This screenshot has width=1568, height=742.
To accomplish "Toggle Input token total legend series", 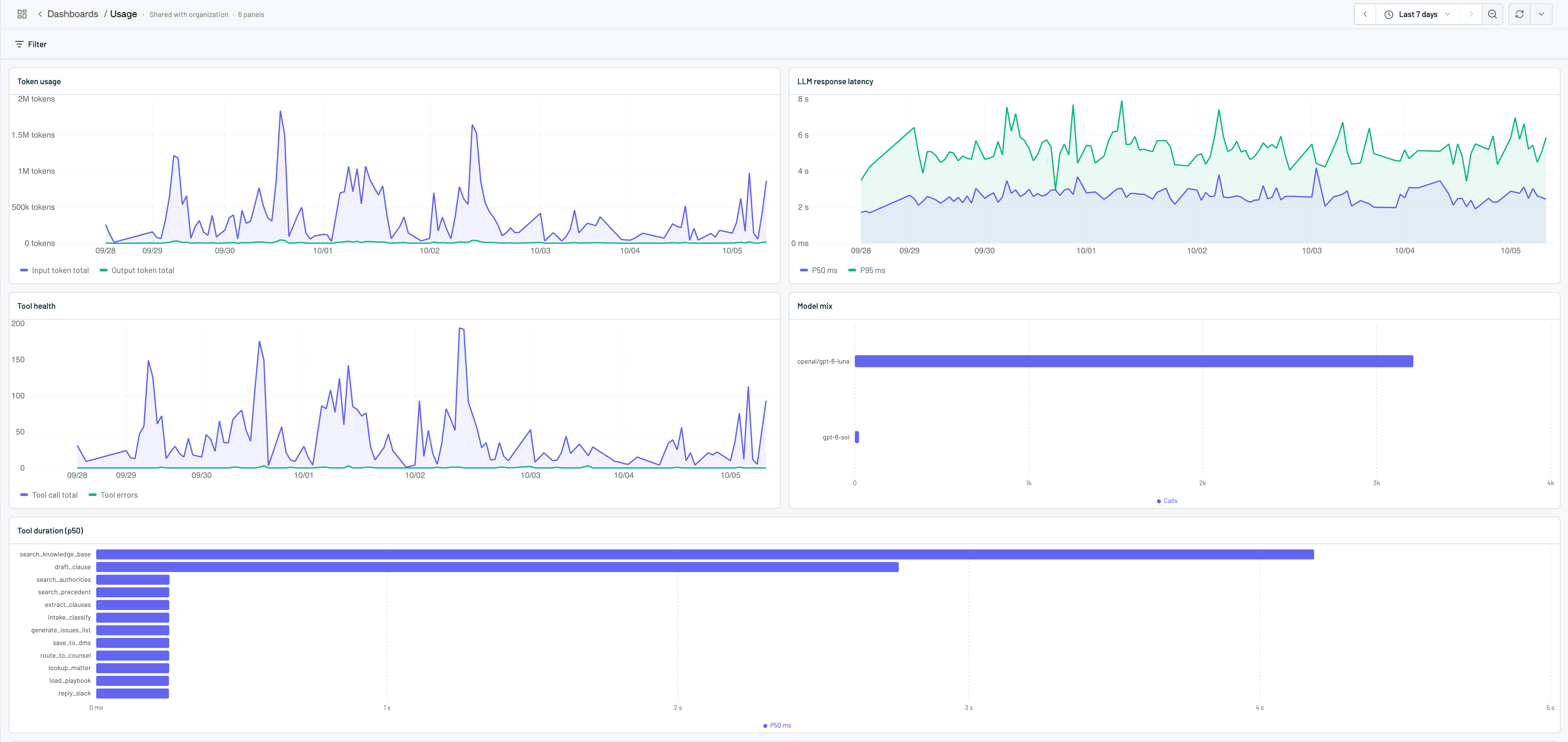I will pyautogui.click(x=54, y=270).
